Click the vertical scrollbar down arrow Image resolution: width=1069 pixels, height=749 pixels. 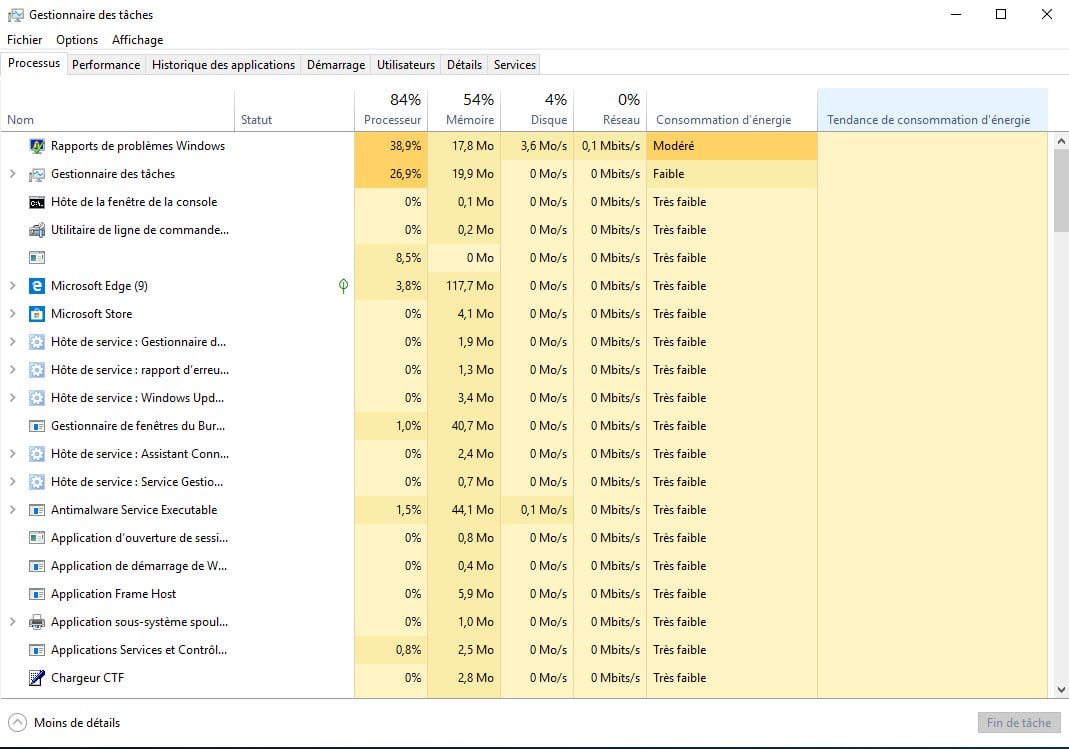tap(1061, 689)
